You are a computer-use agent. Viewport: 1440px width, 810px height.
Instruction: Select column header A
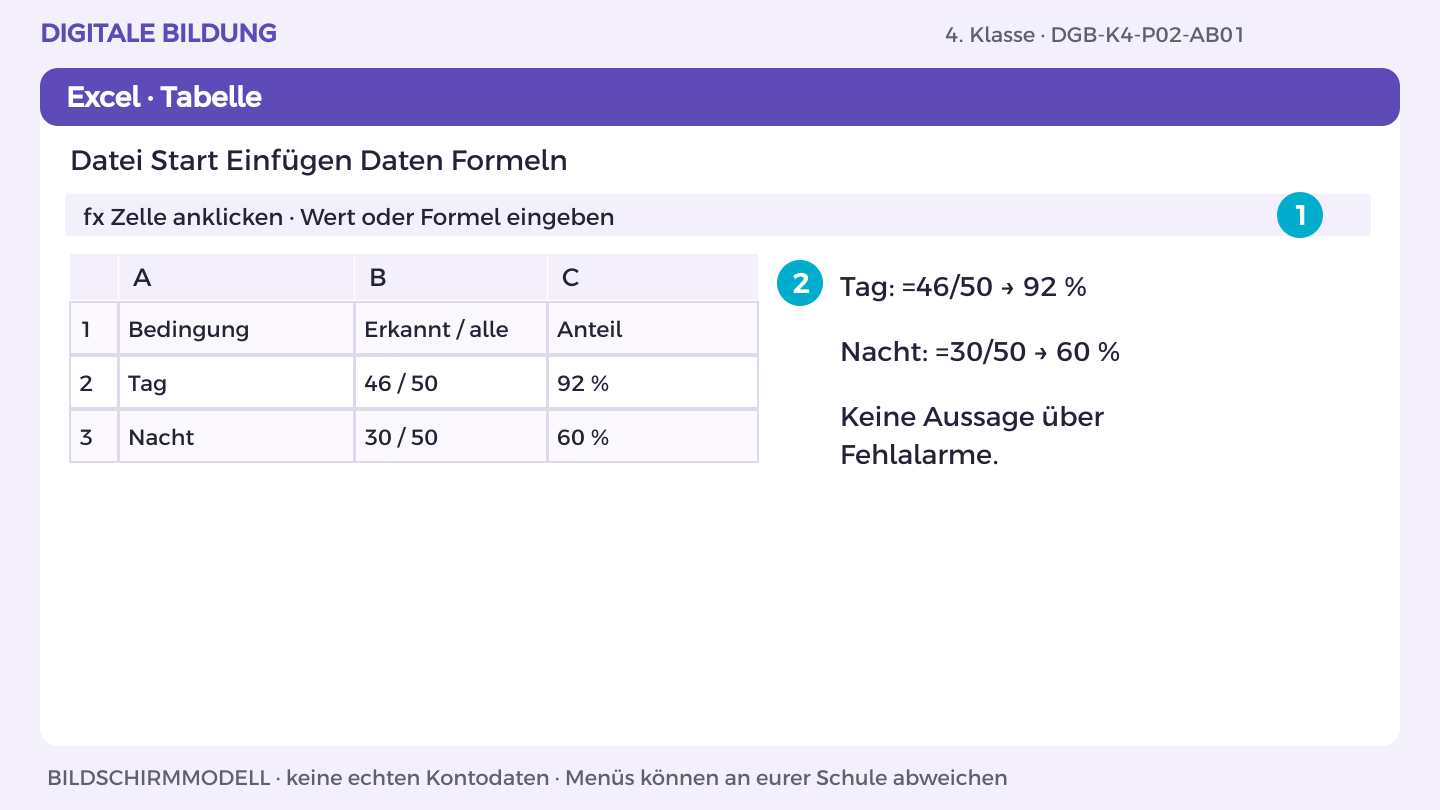236,277
